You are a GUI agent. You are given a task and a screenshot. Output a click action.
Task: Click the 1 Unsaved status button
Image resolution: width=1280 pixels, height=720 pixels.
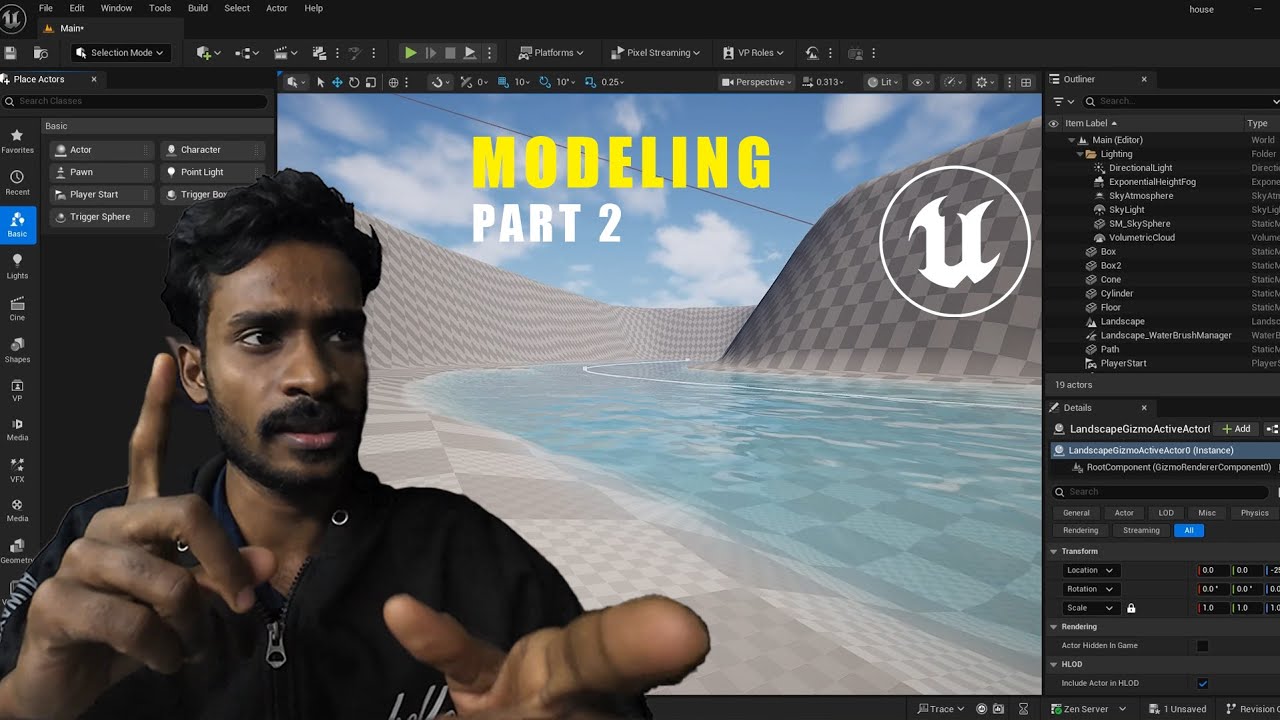coord(1176,709)
